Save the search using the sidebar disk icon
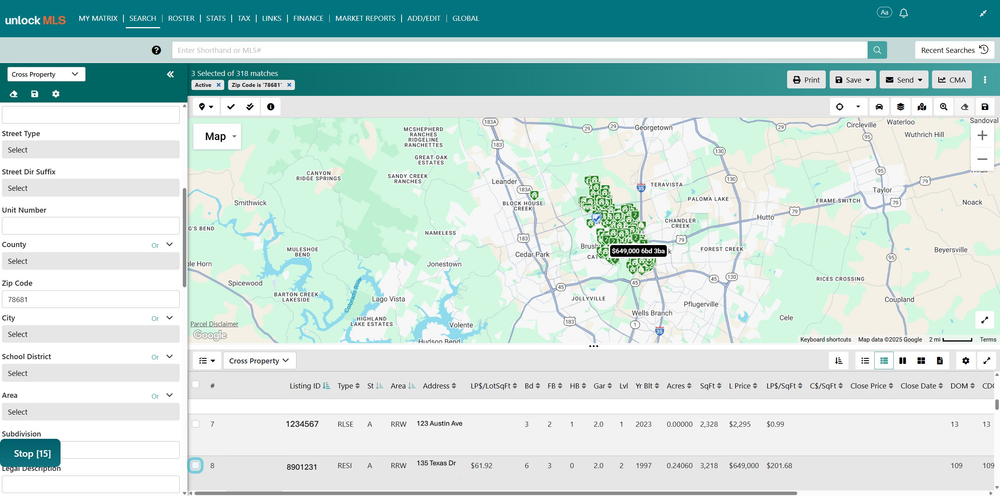Screen dimensions: 1000x496 (x=34, y=94)
